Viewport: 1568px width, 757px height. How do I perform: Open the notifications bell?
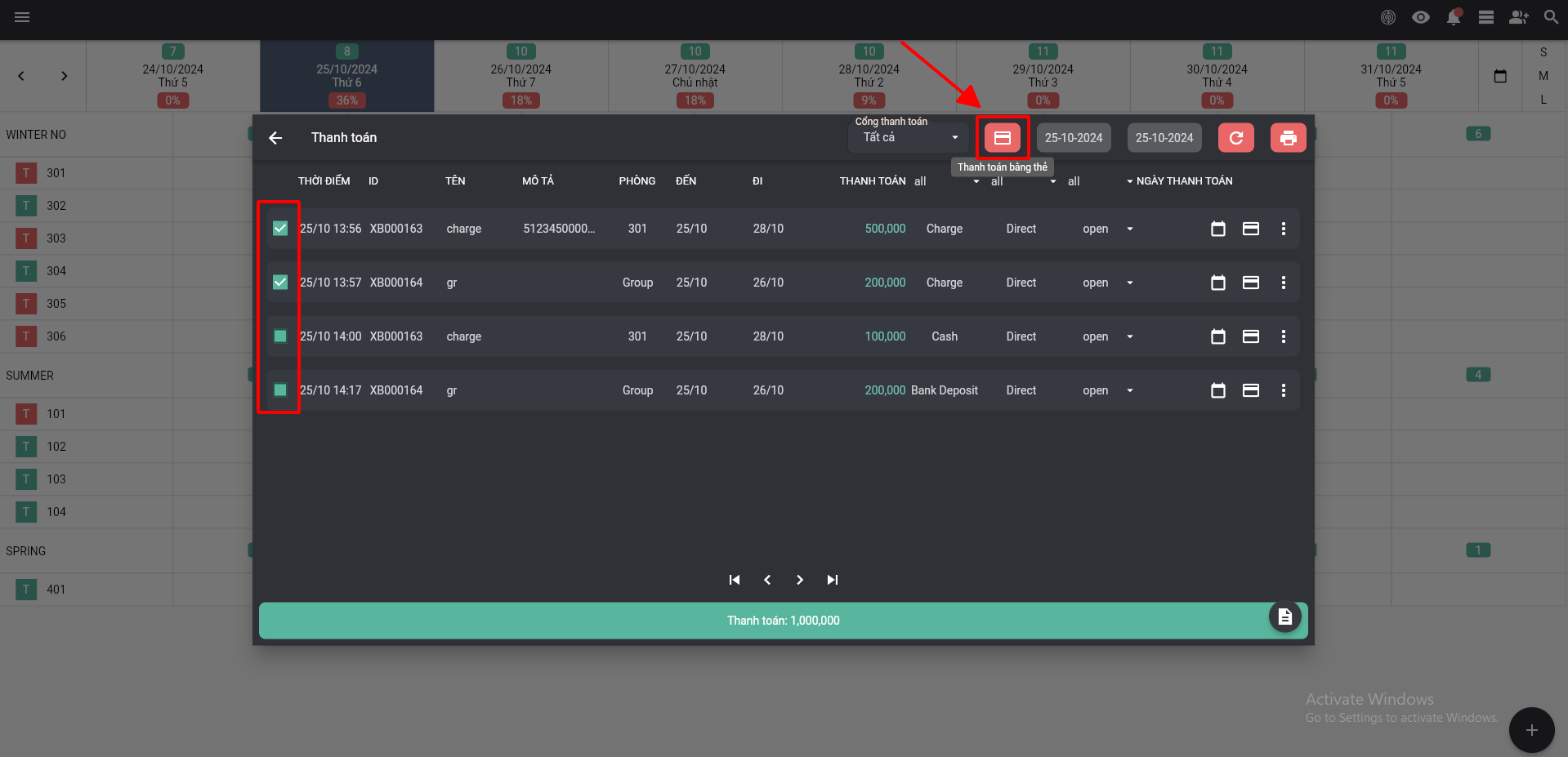coord(1454,17)
